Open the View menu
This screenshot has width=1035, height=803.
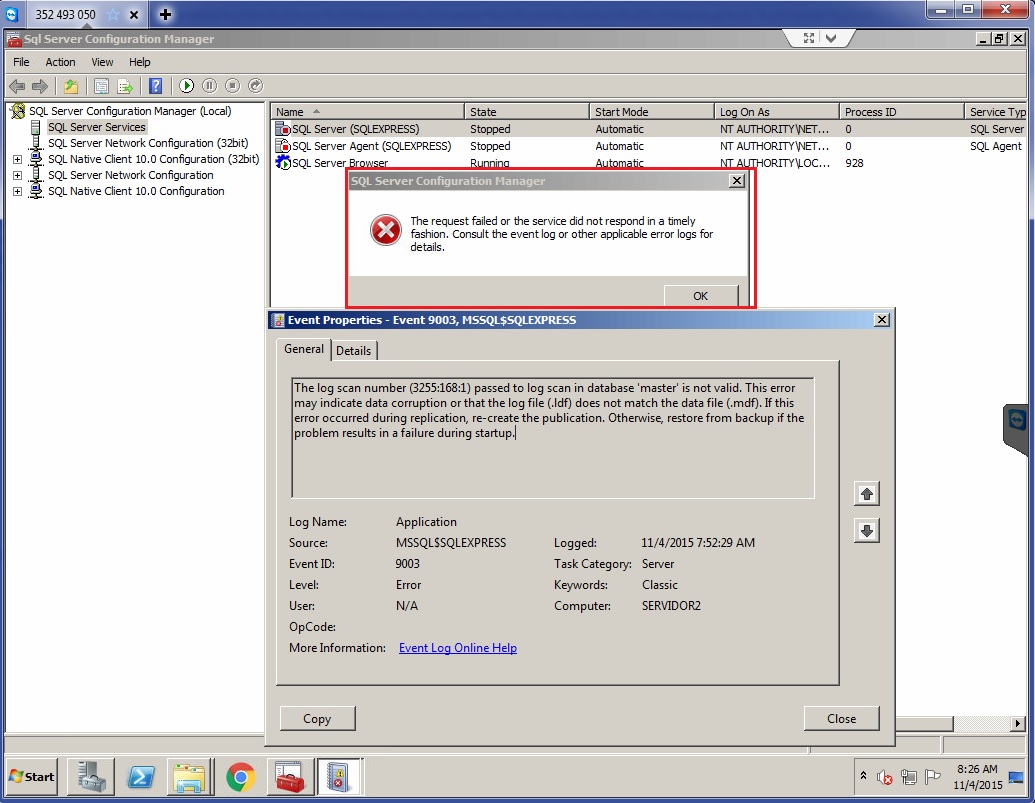[x=102, y=62]
